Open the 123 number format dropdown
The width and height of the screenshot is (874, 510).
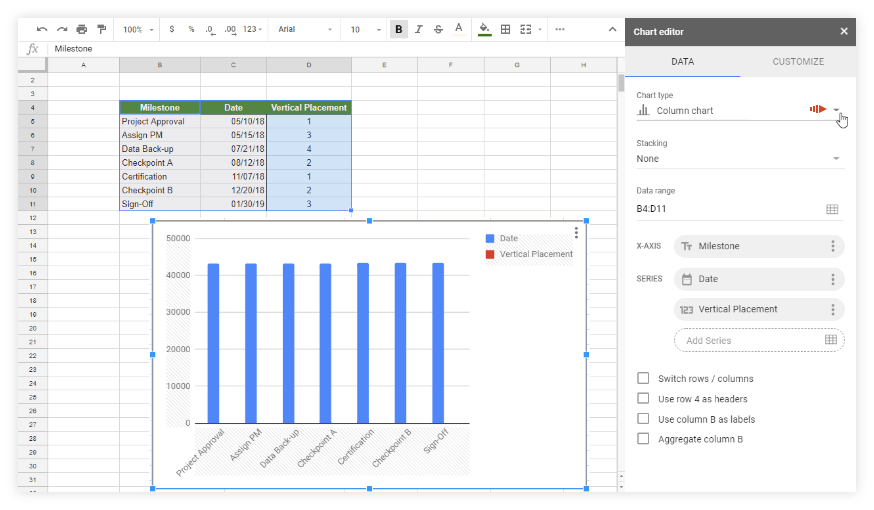(x=253, y=29)
